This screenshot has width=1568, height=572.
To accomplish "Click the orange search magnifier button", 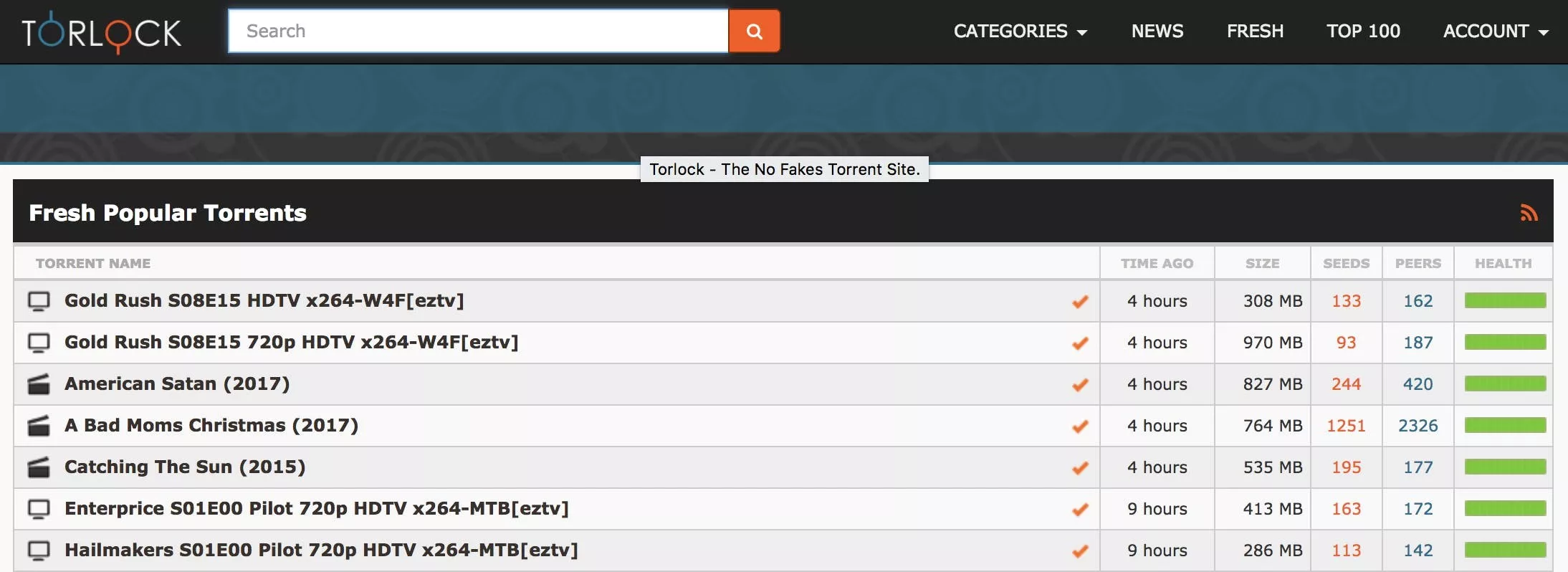I will point(754,32).
